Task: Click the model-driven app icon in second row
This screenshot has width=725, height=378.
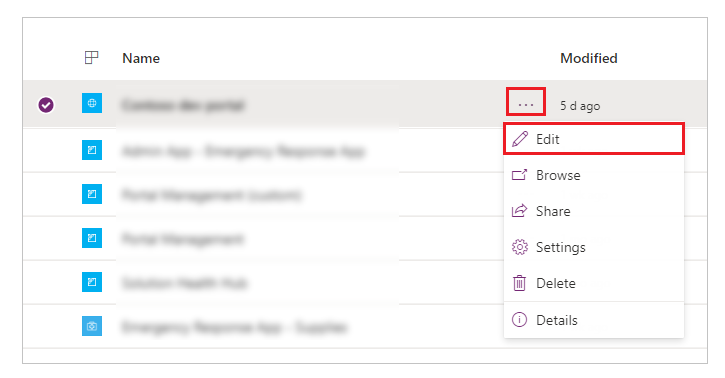Action: 92,150
